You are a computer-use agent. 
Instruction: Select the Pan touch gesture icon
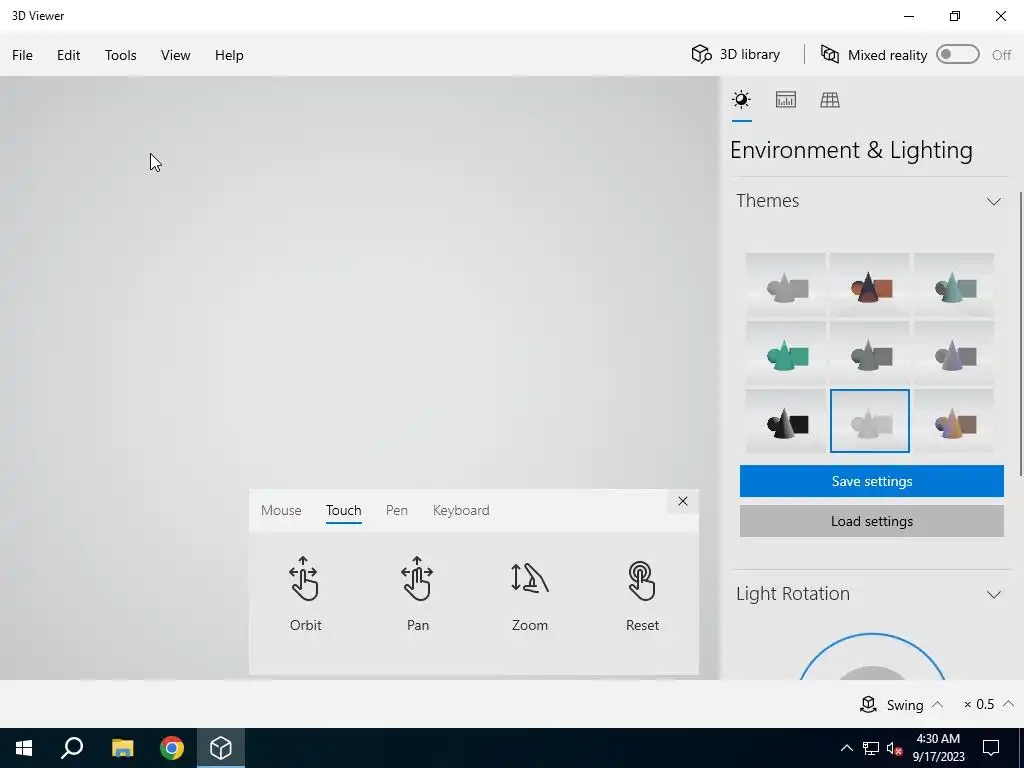click(417, 579)
